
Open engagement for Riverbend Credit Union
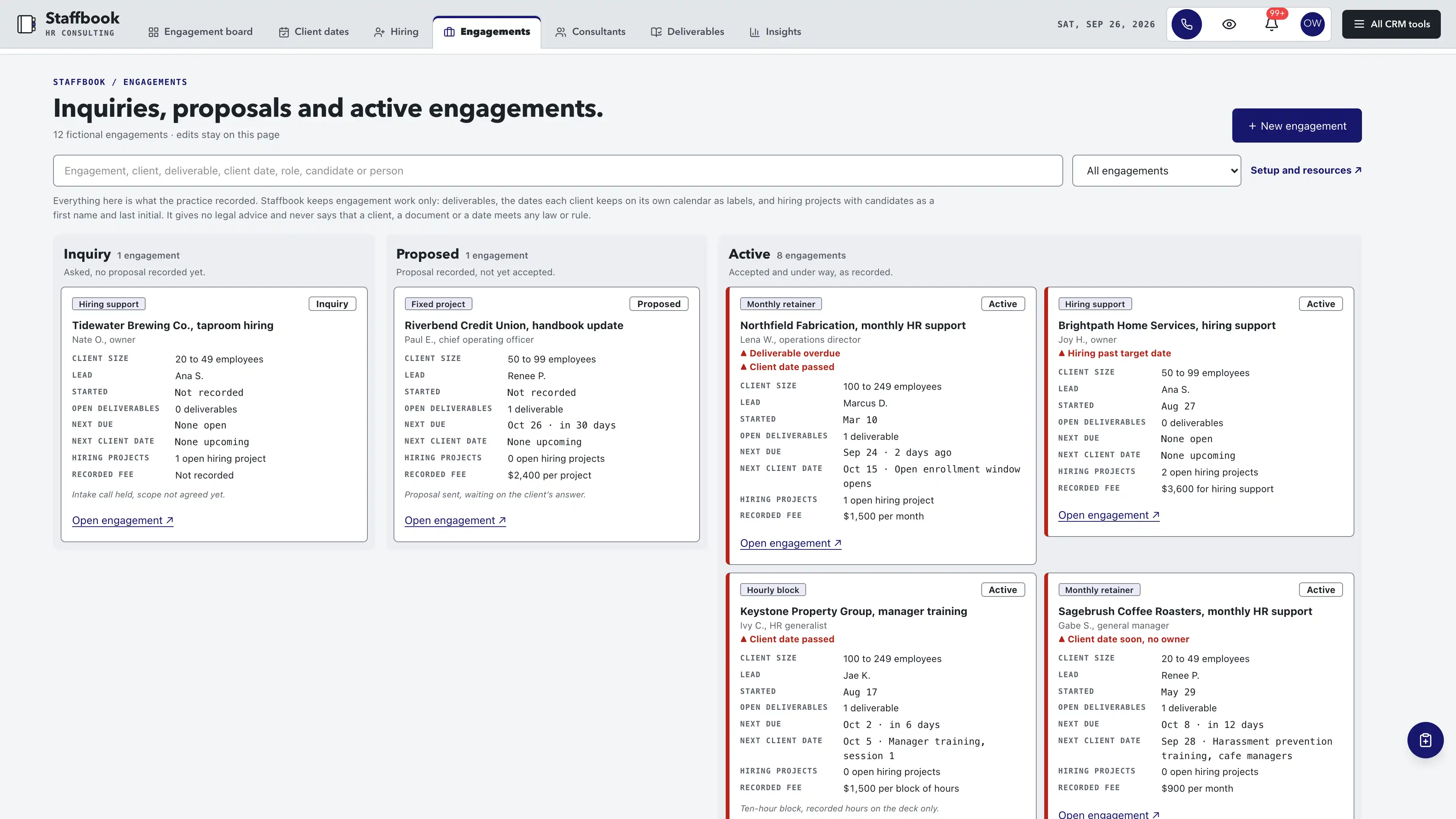pyautogui.click(x=455, y=521)
